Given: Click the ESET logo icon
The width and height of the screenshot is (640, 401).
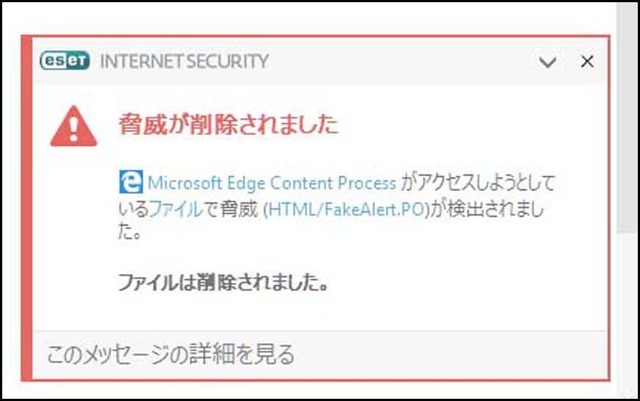Looking at the screenshot, I should tap(64, 61).
